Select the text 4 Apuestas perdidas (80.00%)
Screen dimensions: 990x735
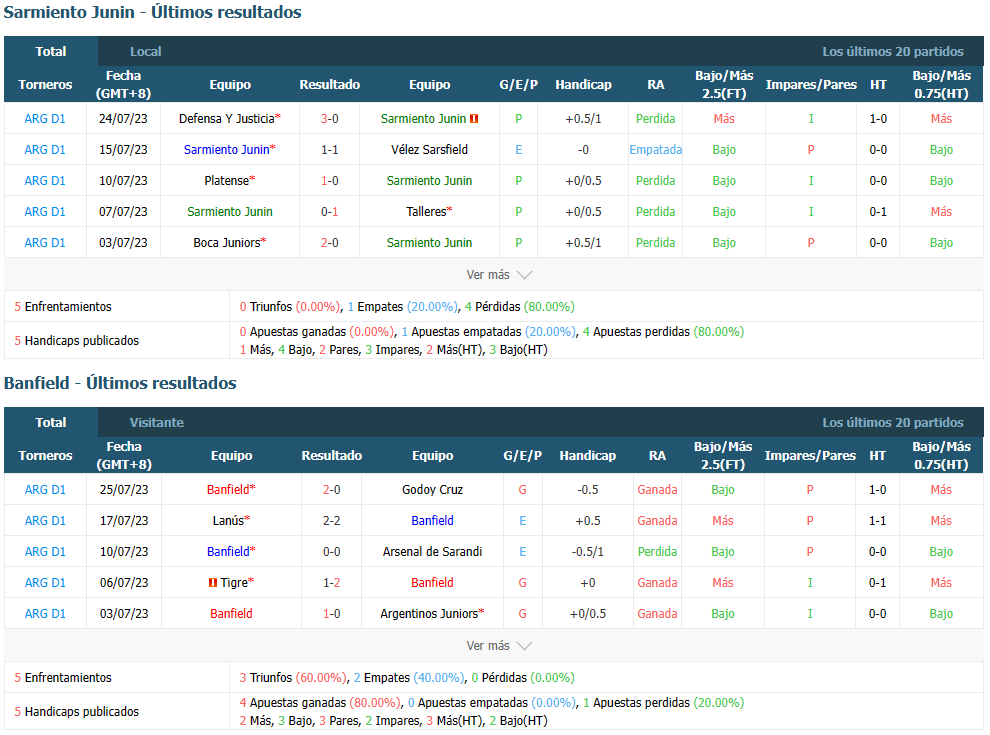click(664, 332)
